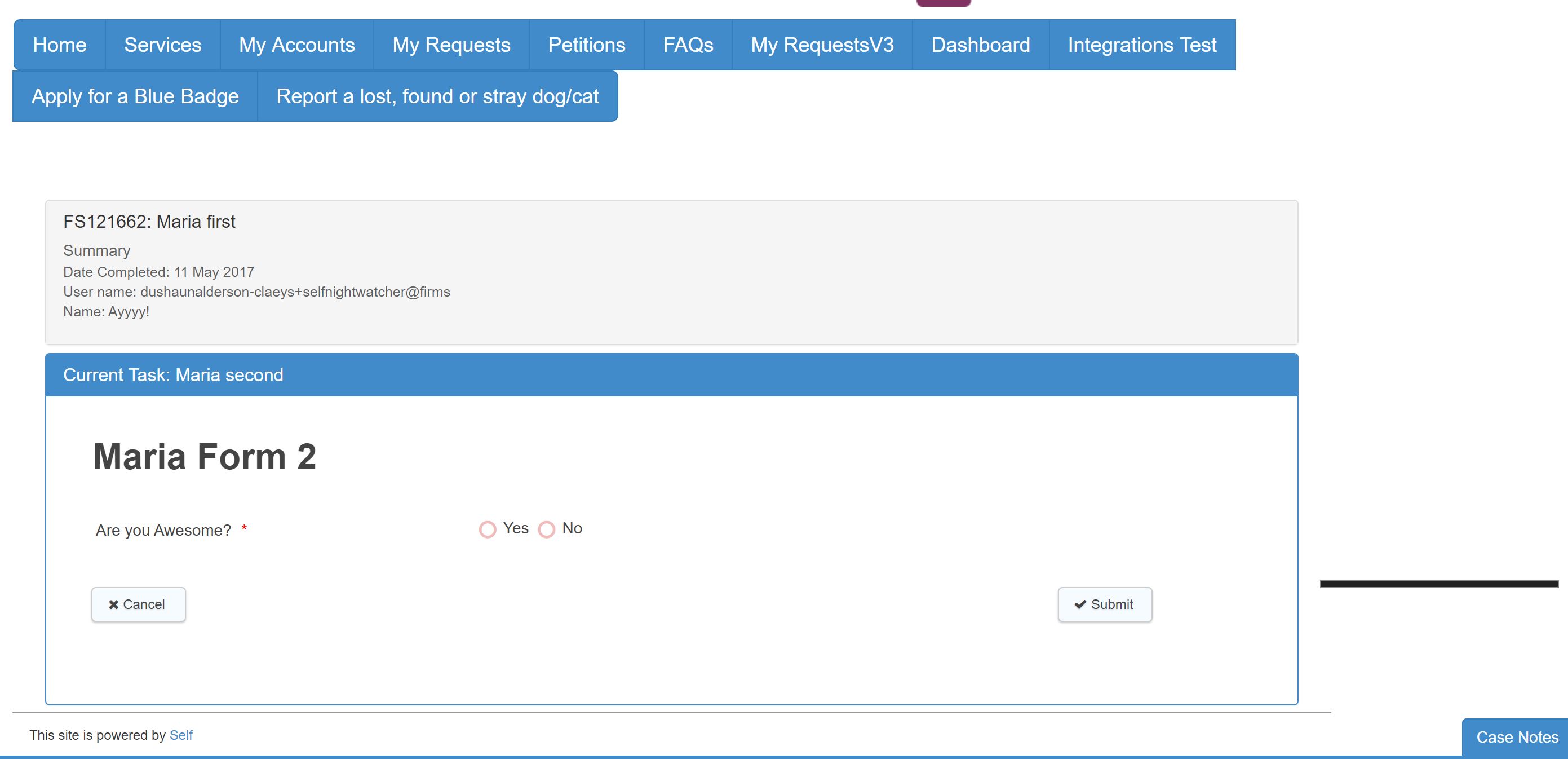Image resolution: width=1568 pixels, height=759 pixels.
Task: Open Report a lost, found or stray dog/cat
Action: [437, 96]
